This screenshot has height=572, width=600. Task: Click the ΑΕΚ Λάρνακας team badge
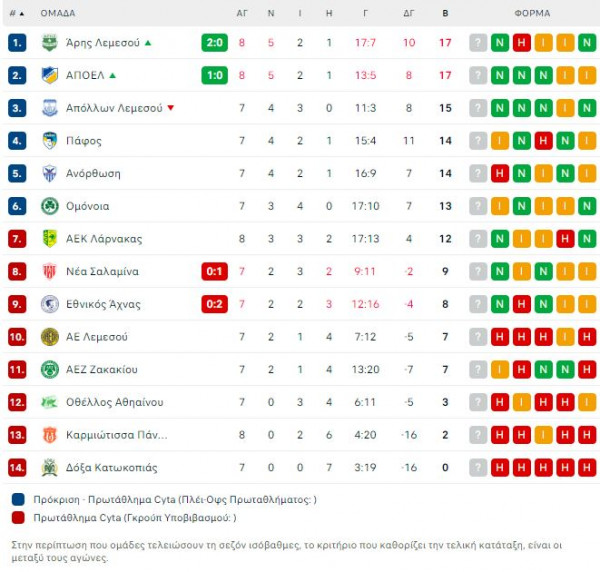click(49, 238)
